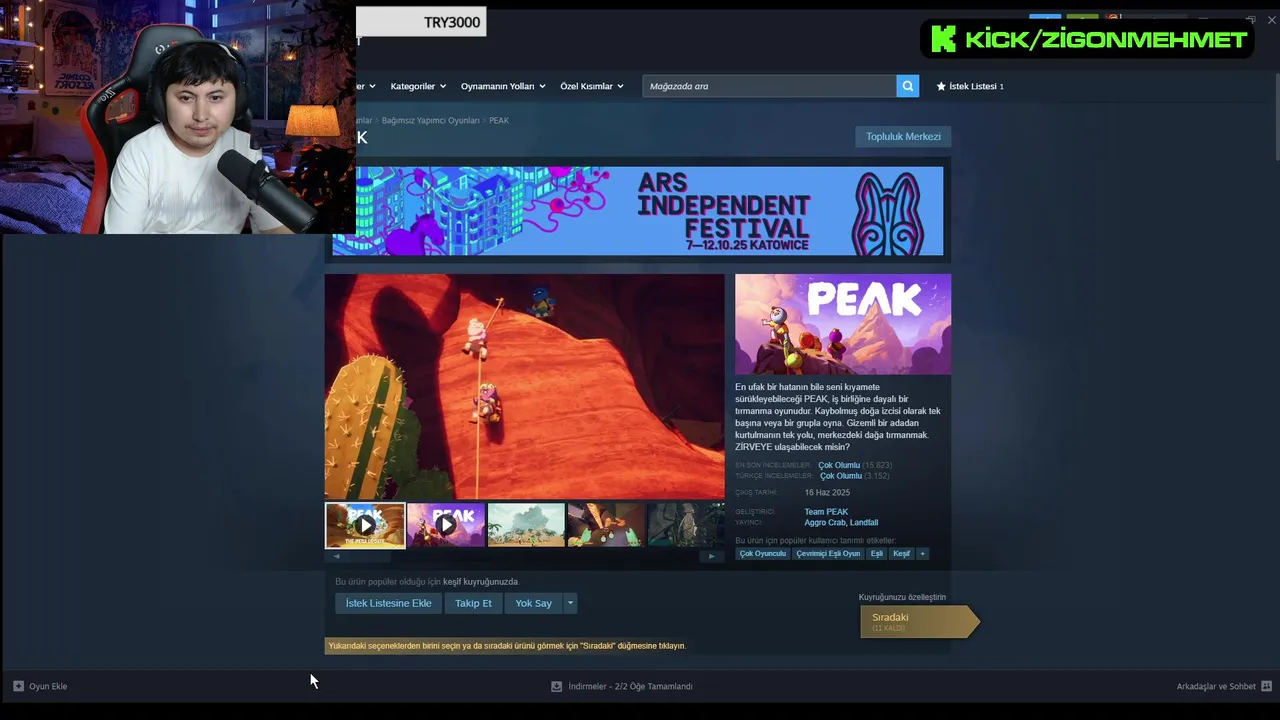Click the thumbnail strip left arrow
Viewport: 1280px width, 720px height.
336,557
